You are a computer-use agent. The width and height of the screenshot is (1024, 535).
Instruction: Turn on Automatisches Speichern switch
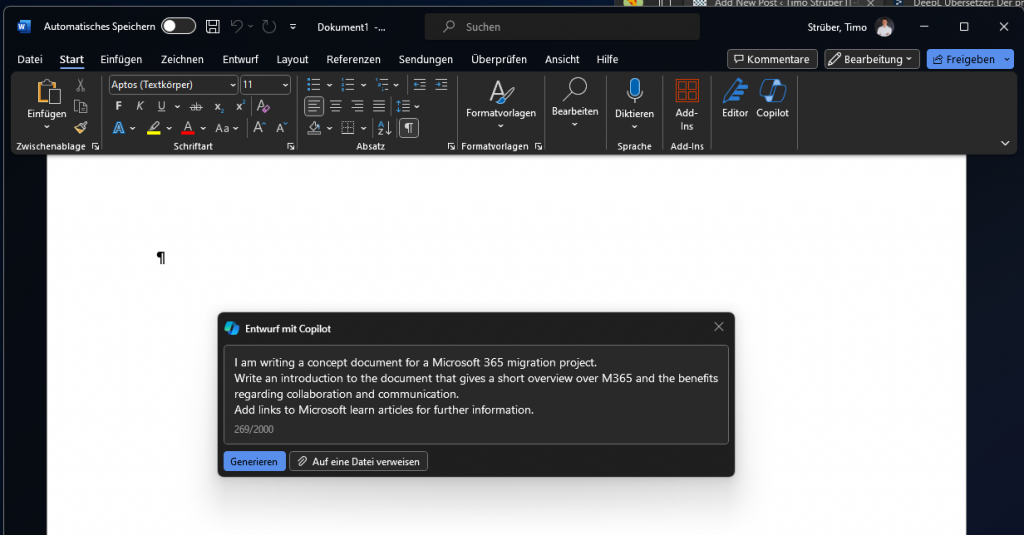tap(178, 27)
